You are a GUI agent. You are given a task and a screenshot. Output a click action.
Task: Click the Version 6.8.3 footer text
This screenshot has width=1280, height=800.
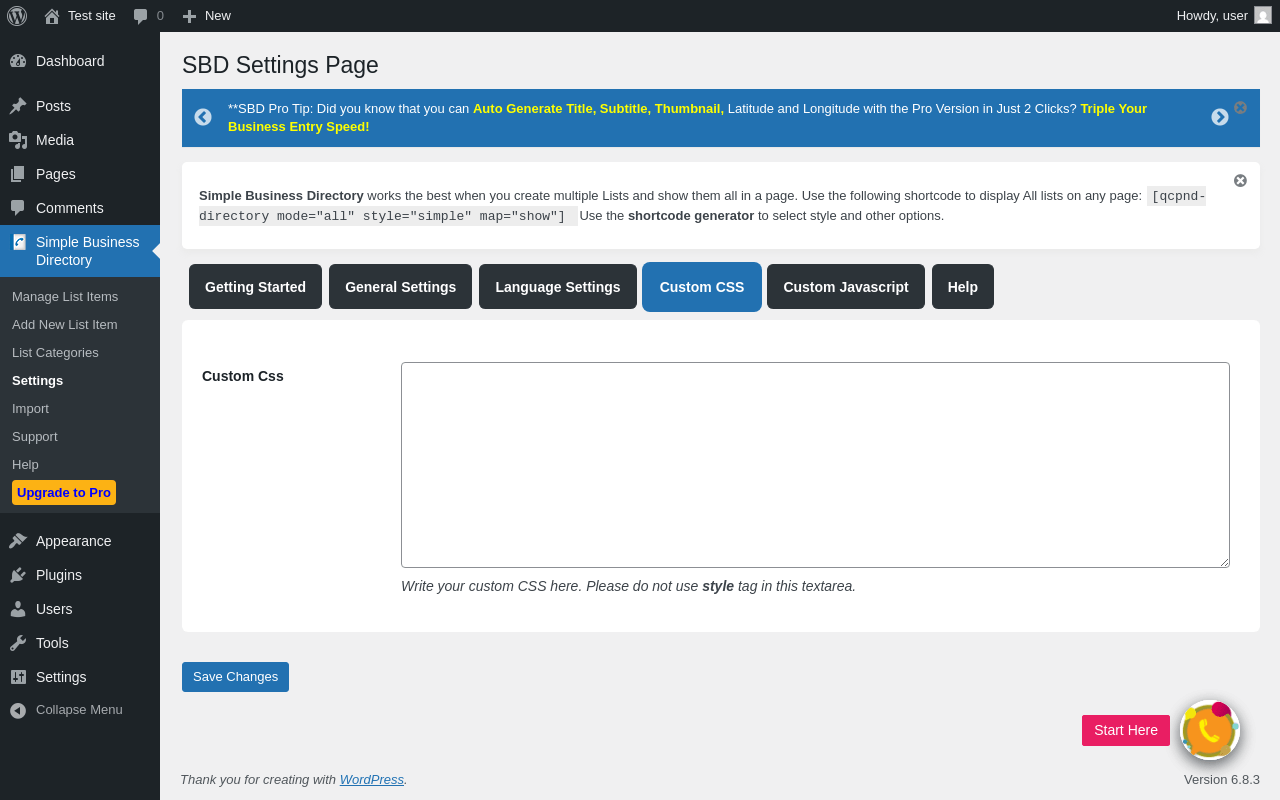pos(1222,779)
